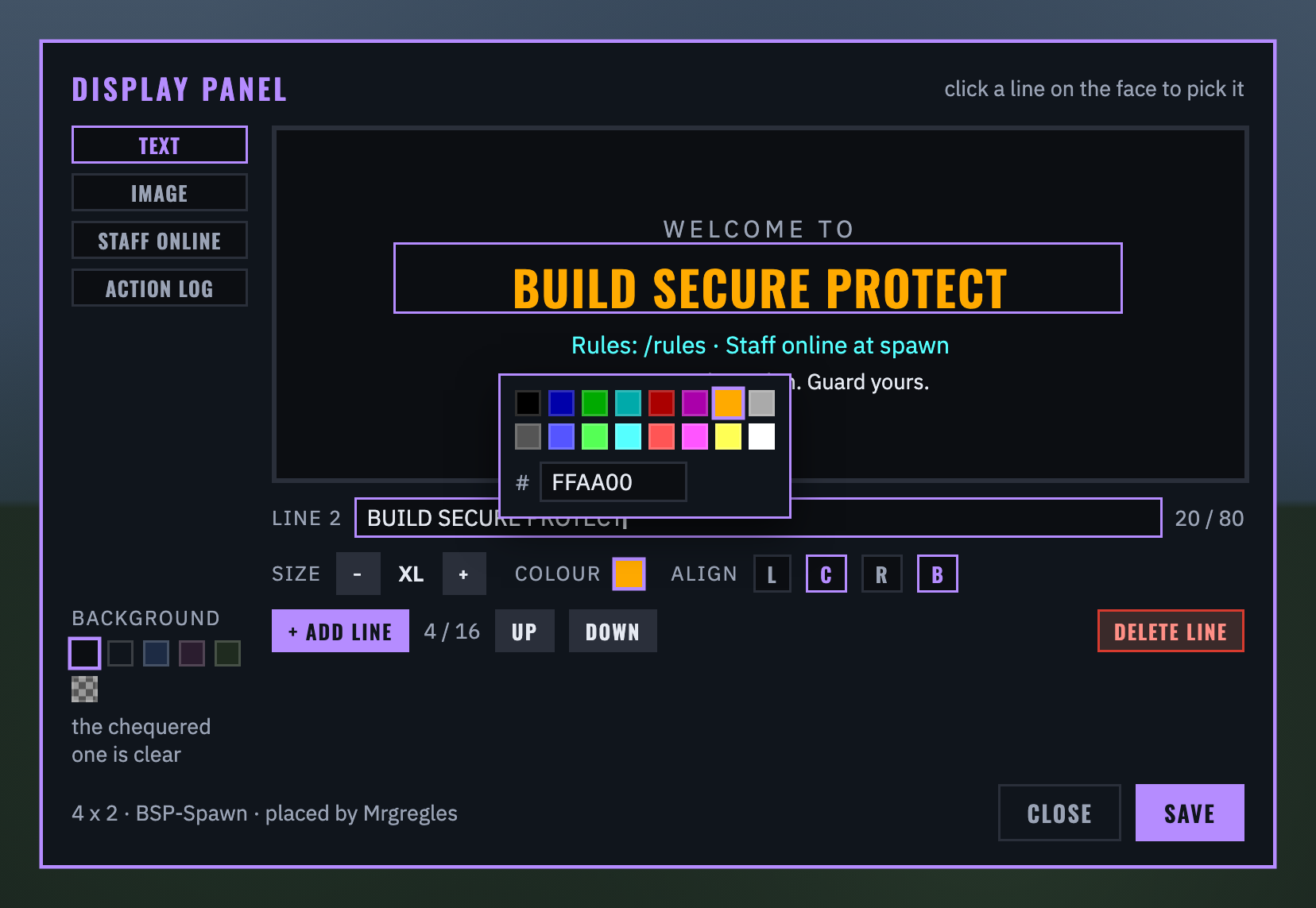Click the CLOSE button
This screenshot has width=1316, height=908.
1059,813
